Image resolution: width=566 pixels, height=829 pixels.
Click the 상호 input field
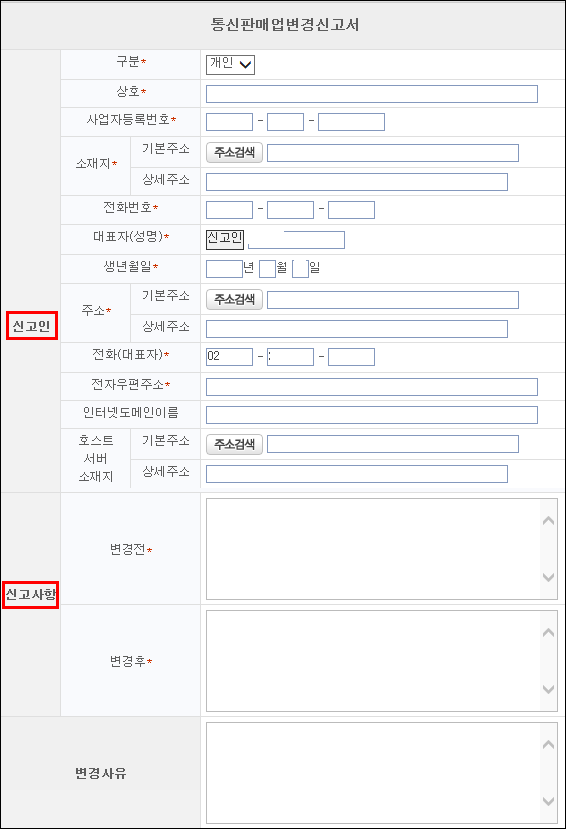tap(372, 94)
